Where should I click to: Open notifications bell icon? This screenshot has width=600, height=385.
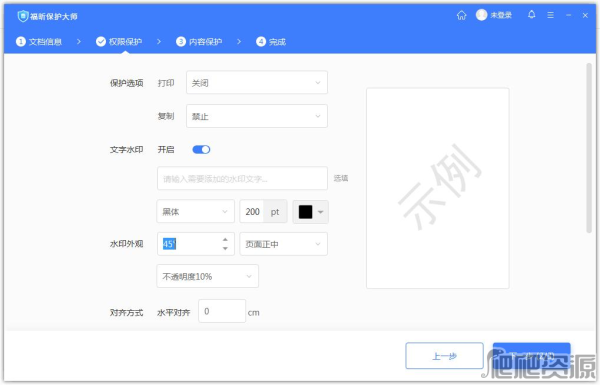pos(532,15)
